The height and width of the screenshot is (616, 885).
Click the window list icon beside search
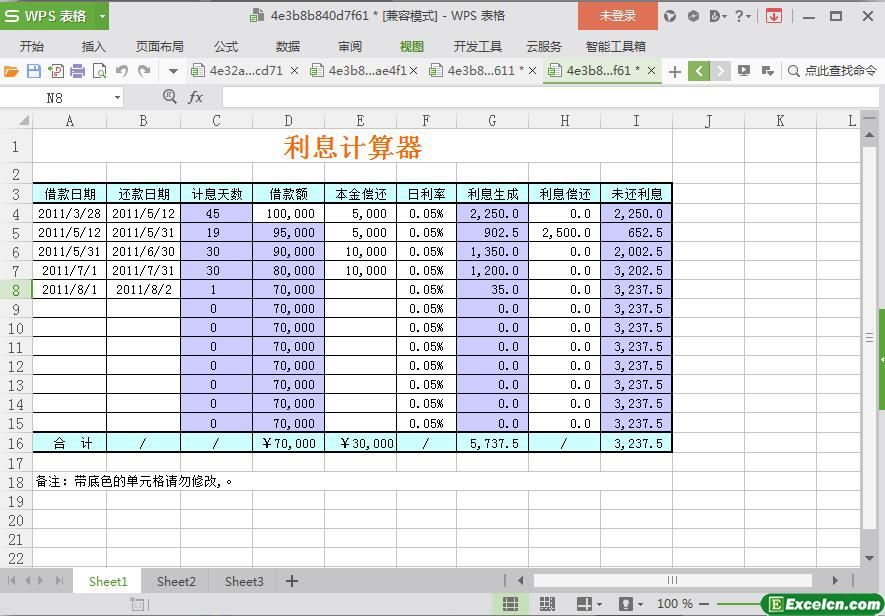[767, 71]
